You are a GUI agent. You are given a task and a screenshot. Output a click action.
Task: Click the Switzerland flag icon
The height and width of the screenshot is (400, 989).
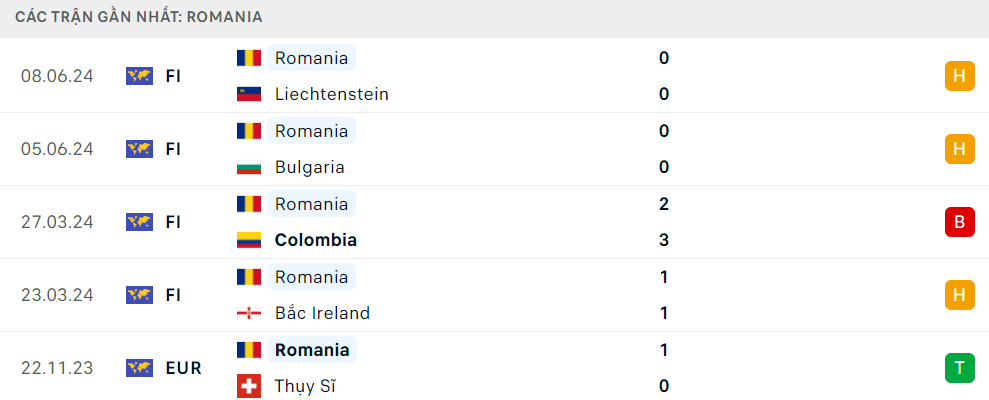(249, 386)
